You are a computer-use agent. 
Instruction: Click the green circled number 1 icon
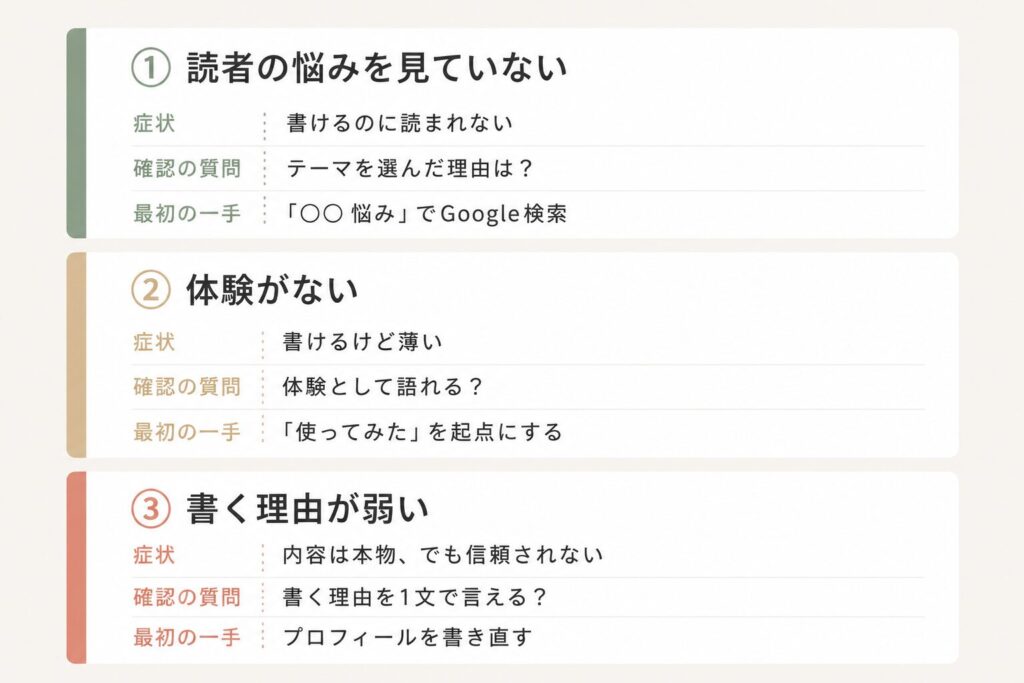151,67
